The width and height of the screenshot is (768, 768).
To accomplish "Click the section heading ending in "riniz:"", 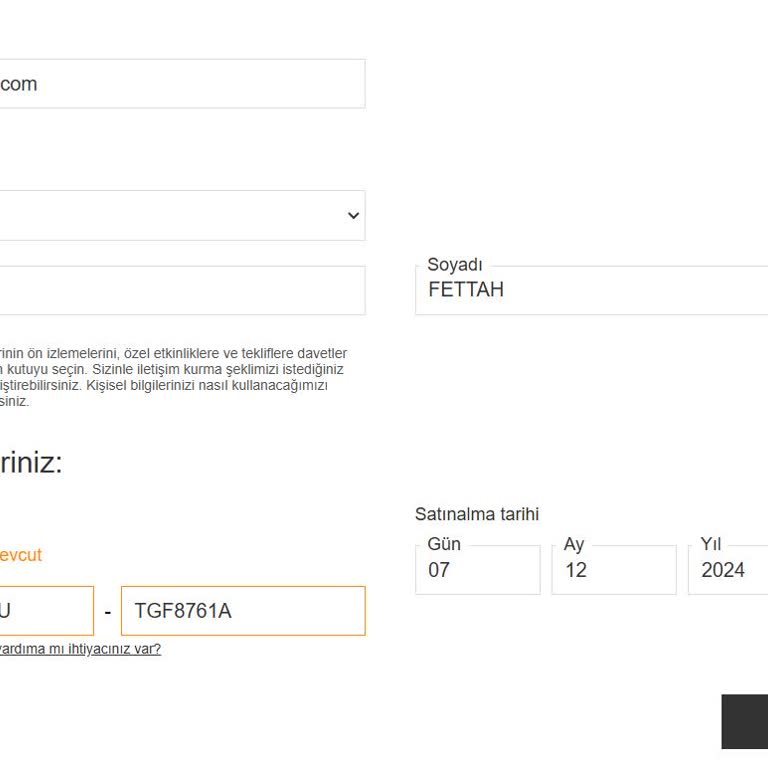I will click(x=31, y=463).
